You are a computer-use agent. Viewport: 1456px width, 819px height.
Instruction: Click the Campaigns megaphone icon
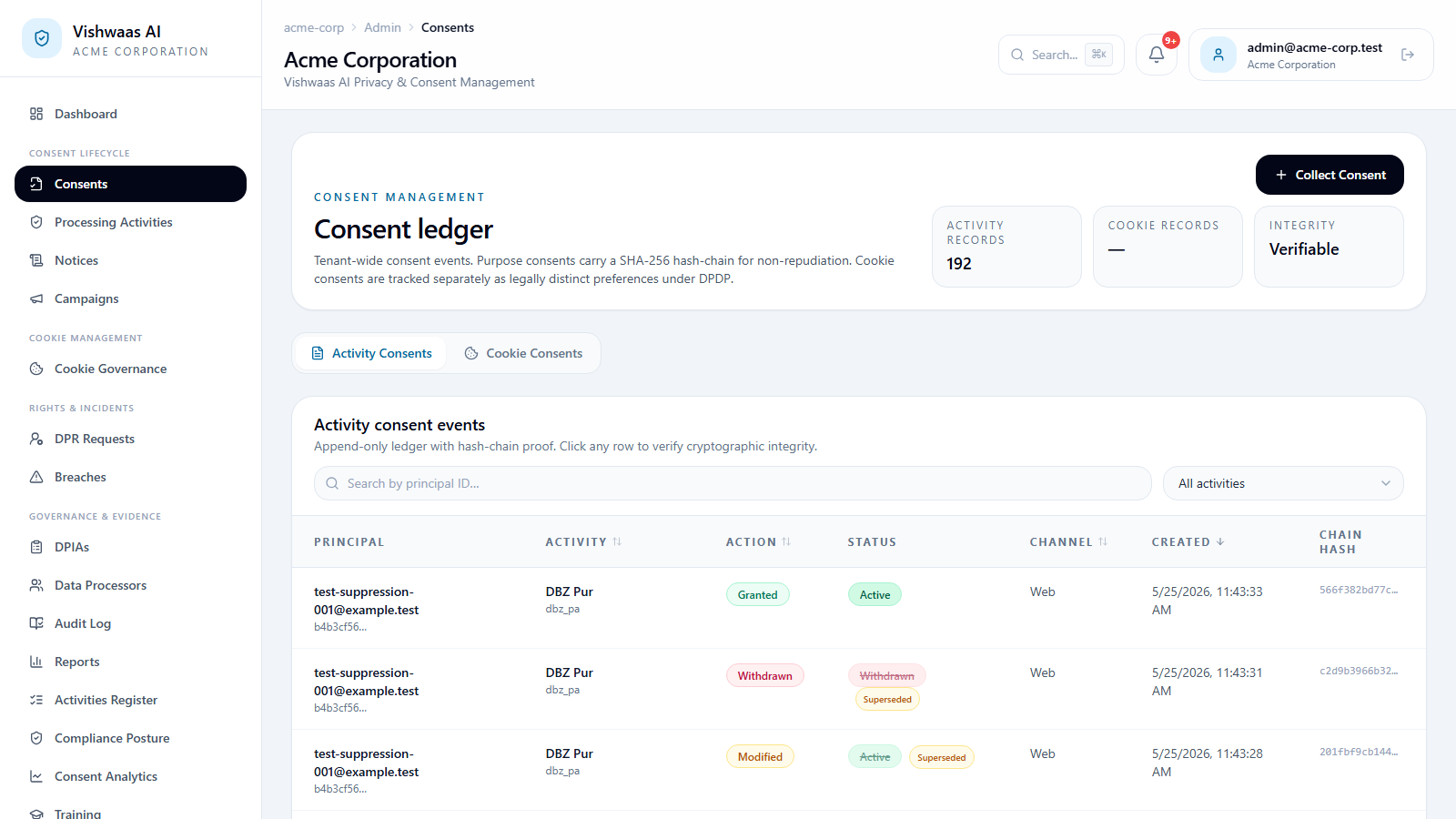pos(36,298)
